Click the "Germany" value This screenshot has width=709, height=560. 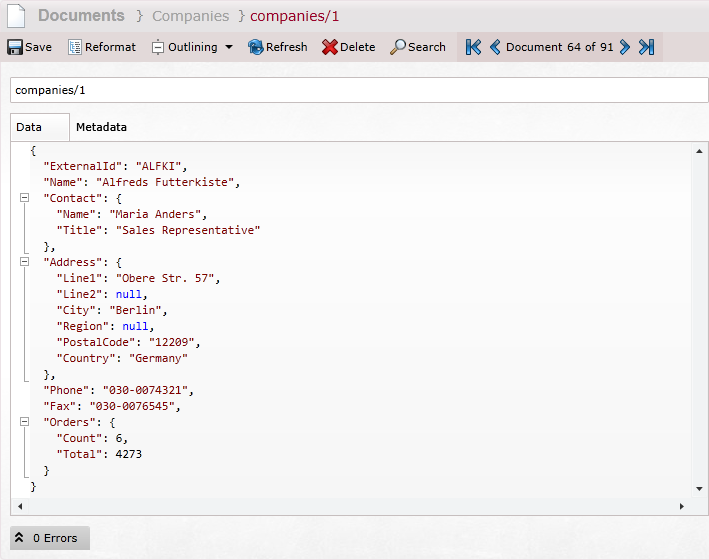point(158,358)
